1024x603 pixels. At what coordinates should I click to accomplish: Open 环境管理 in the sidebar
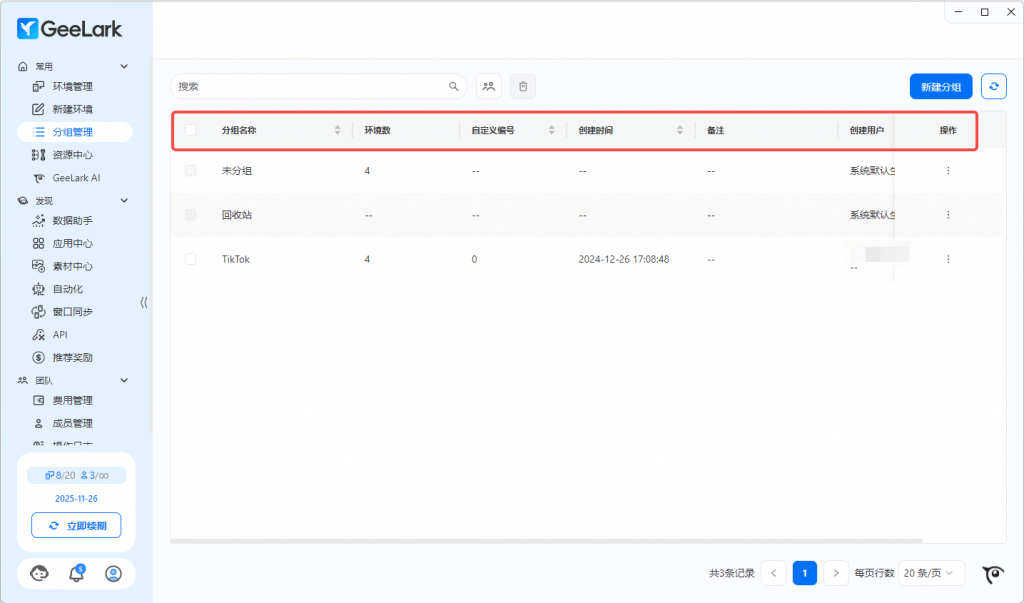[x=72, y=87]
